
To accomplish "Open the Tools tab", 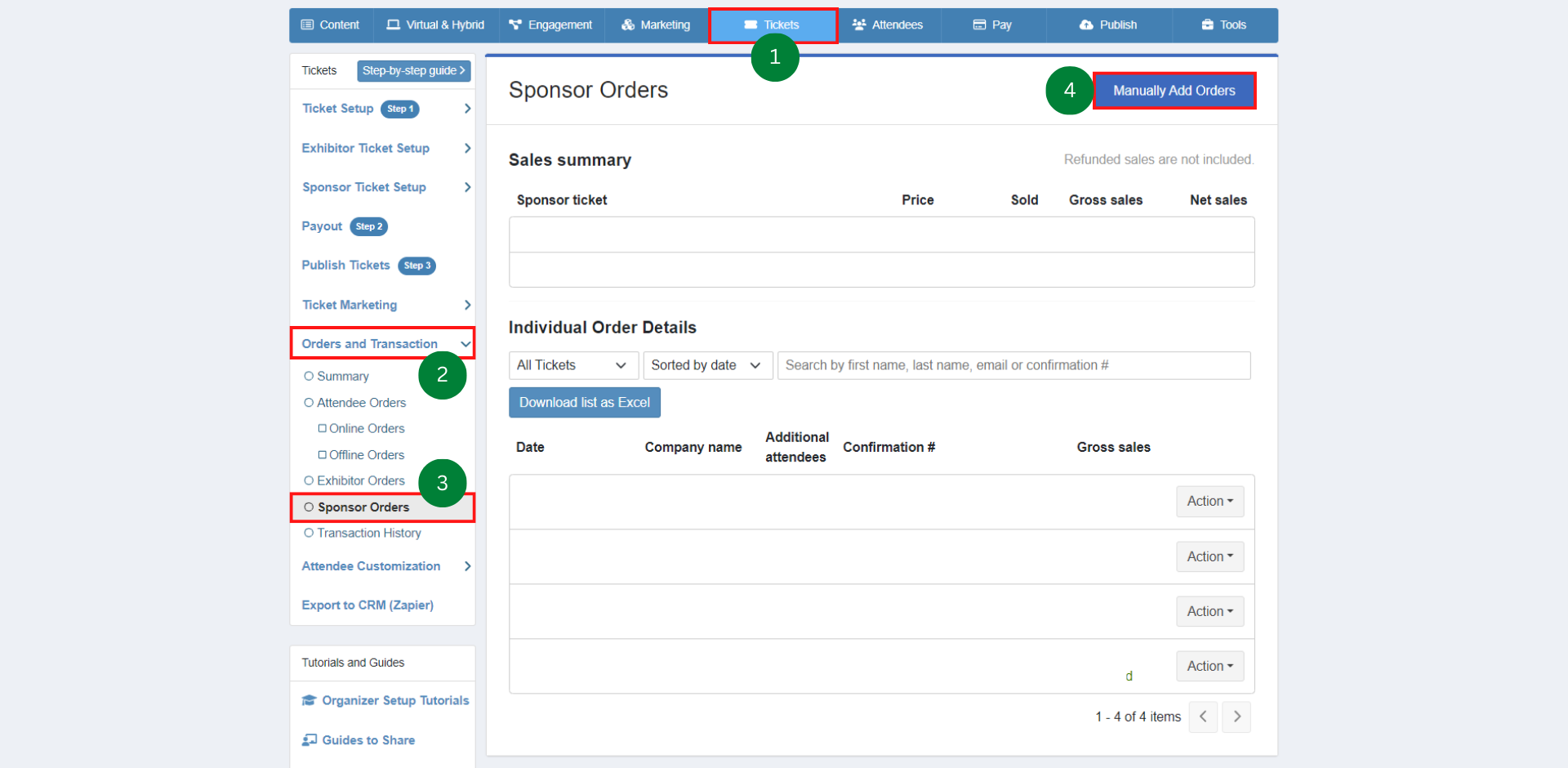I will [x=1224, y=25].
